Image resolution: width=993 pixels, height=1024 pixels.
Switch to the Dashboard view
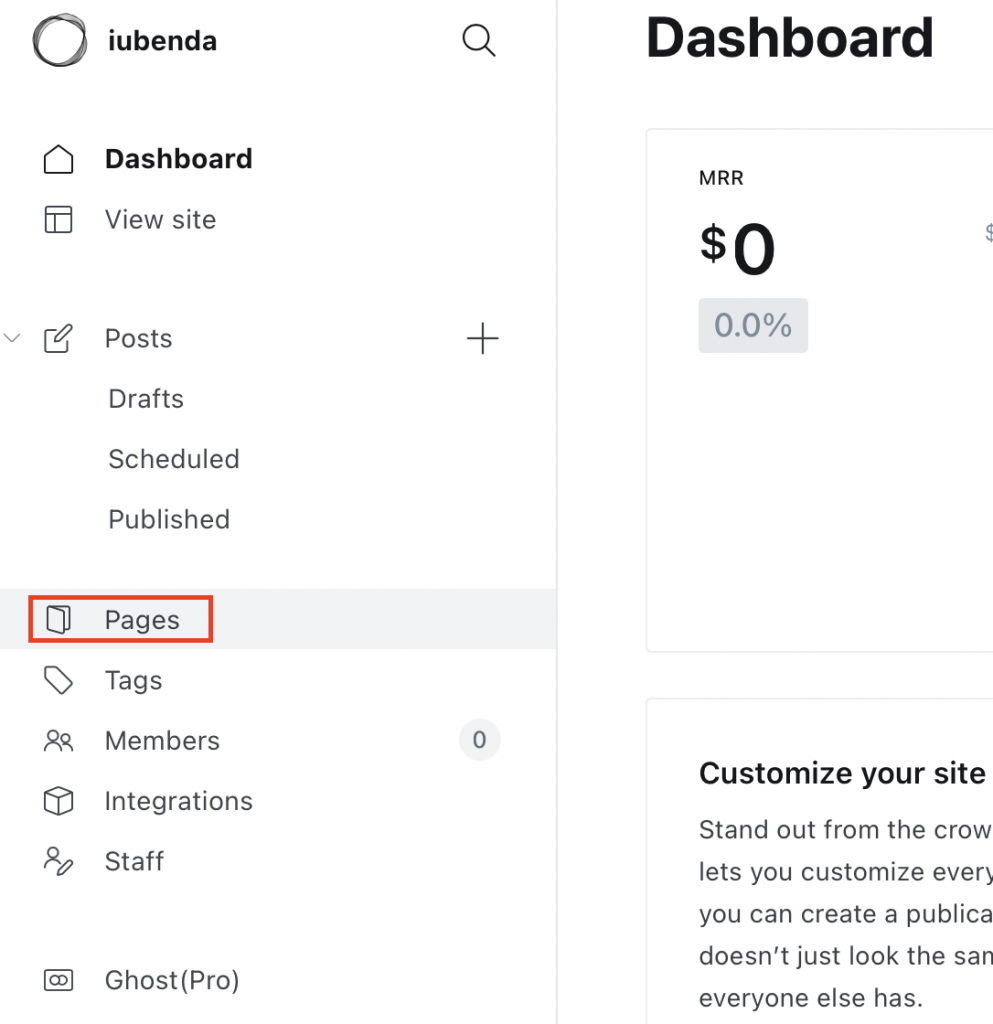pos(178,158)
